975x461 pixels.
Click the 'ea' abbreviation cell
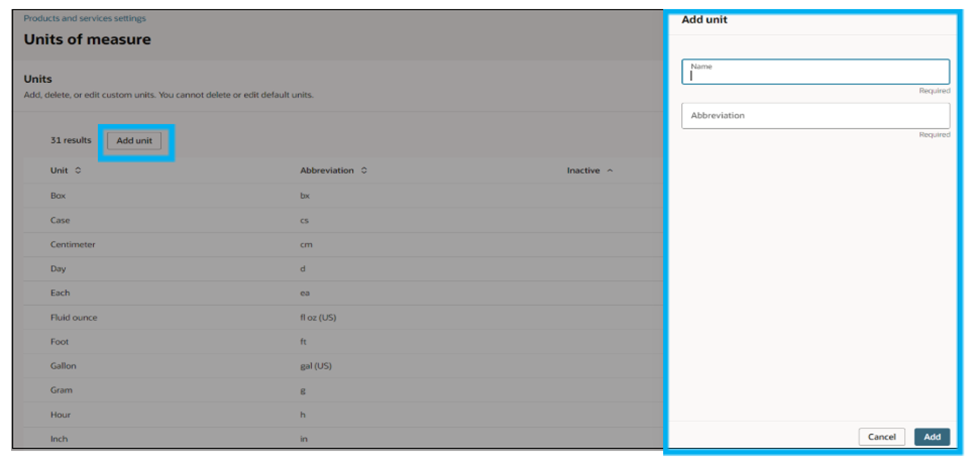click(305, 293)
